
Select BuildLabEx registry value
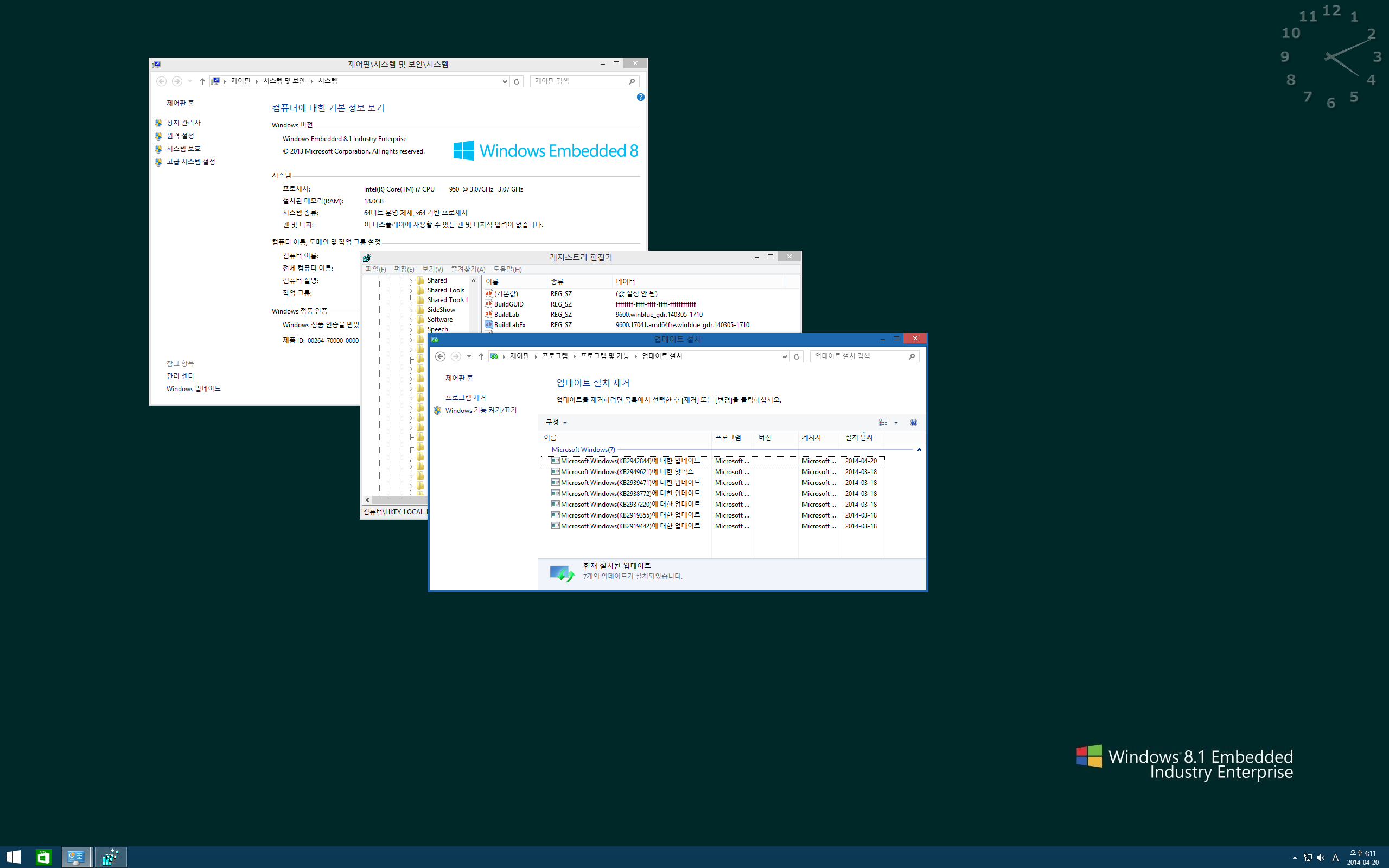pyautogui.click(x=509, y=325)
